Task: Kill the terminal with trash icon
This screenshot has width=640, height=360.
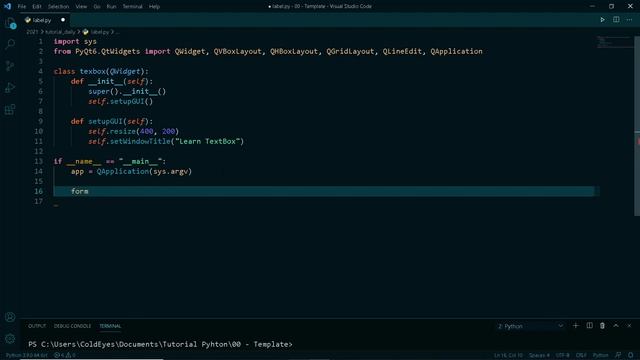Action: coord(602,326)
